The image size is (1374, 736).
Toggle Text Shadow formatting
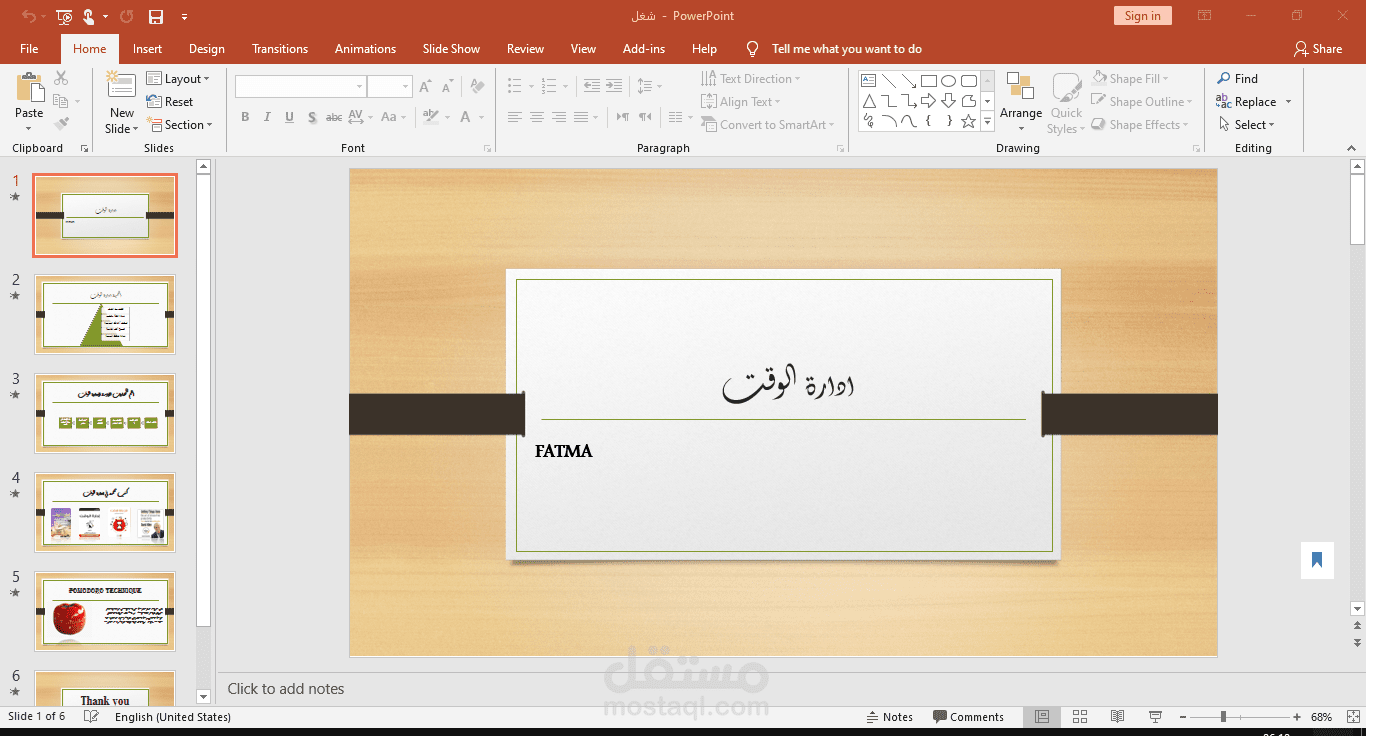(x=312, y=117)
